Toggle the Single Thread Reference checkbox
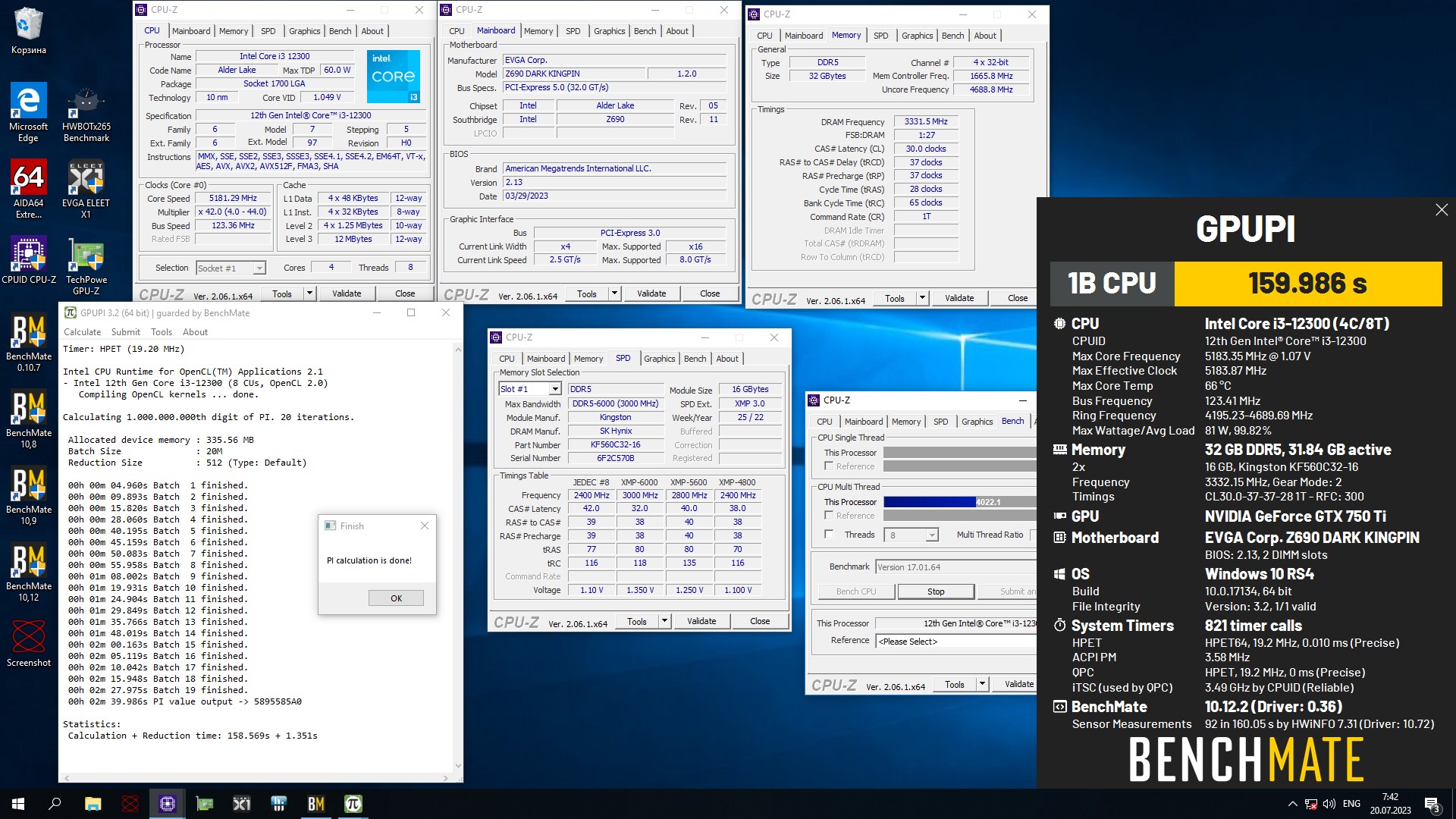Screen dimensions: 1456x819 coord(829,466)
